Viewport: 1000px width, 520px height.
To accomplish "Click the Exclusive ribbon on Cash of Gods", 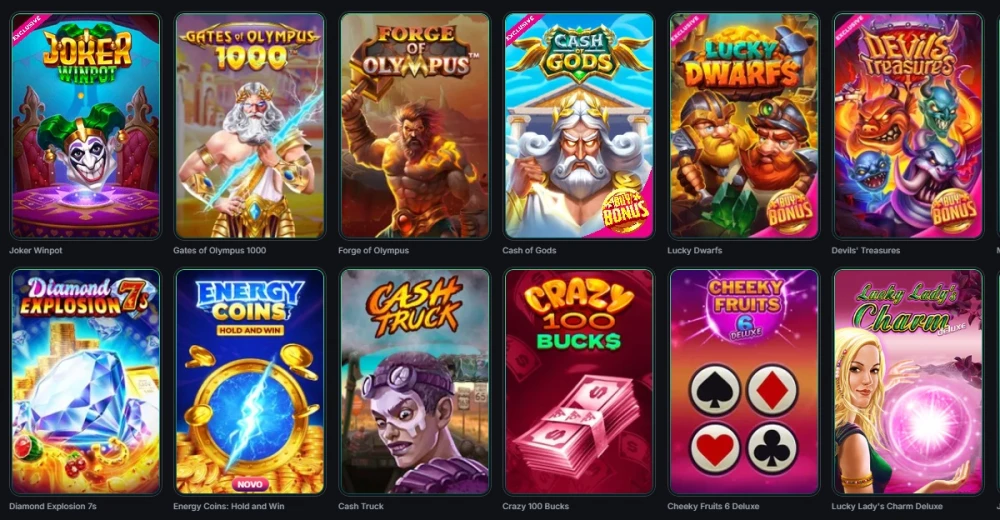I will tap(520, 29).
